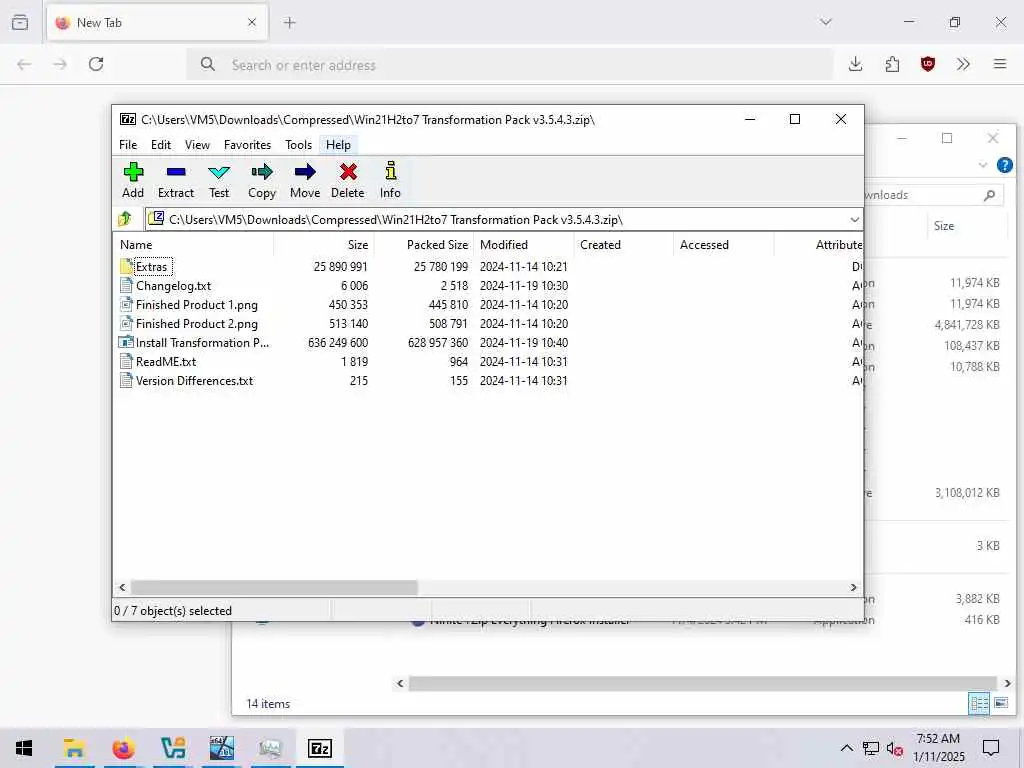Click the 7-Zip horizontal scrollbar thumb
Screen dimensions: 1024x768
274,588
